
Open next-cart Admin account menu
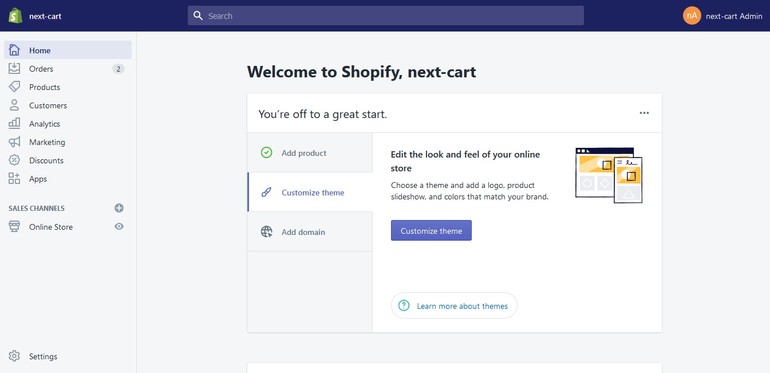click(x=722, y=16)
